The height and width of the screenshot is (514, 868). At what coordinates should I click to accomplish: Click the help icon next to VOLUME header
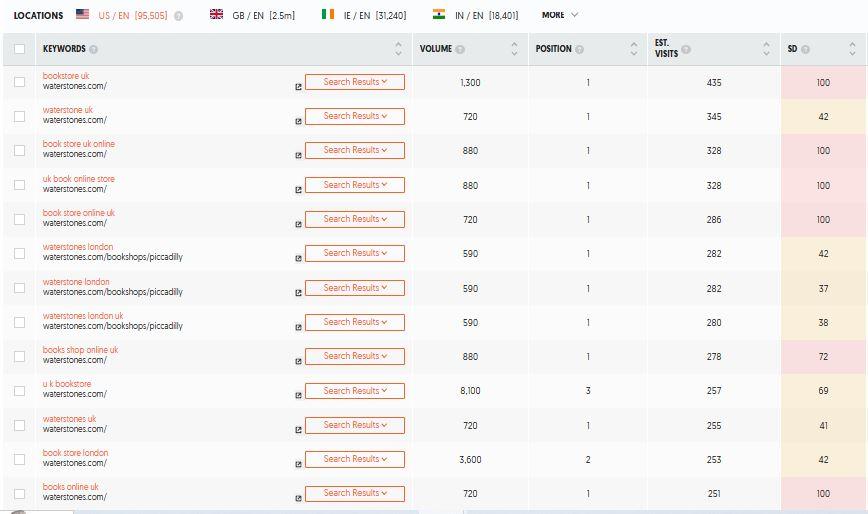pos(460,49)
